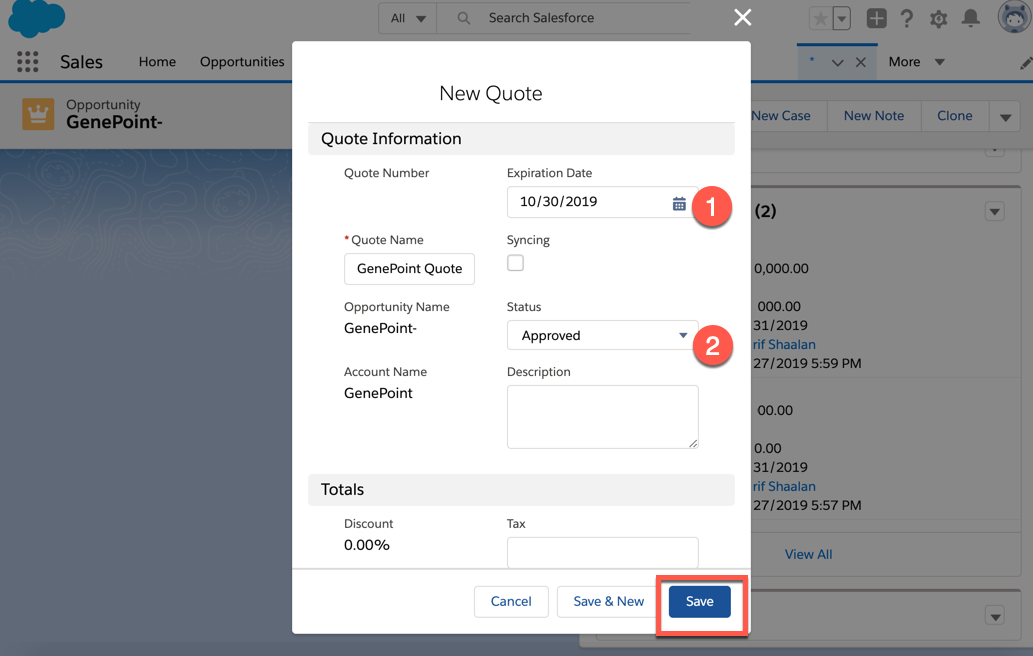Click the user avatar profile icon
Image resolution: width=1033 pixels, height=656 pixels.
1015,17
